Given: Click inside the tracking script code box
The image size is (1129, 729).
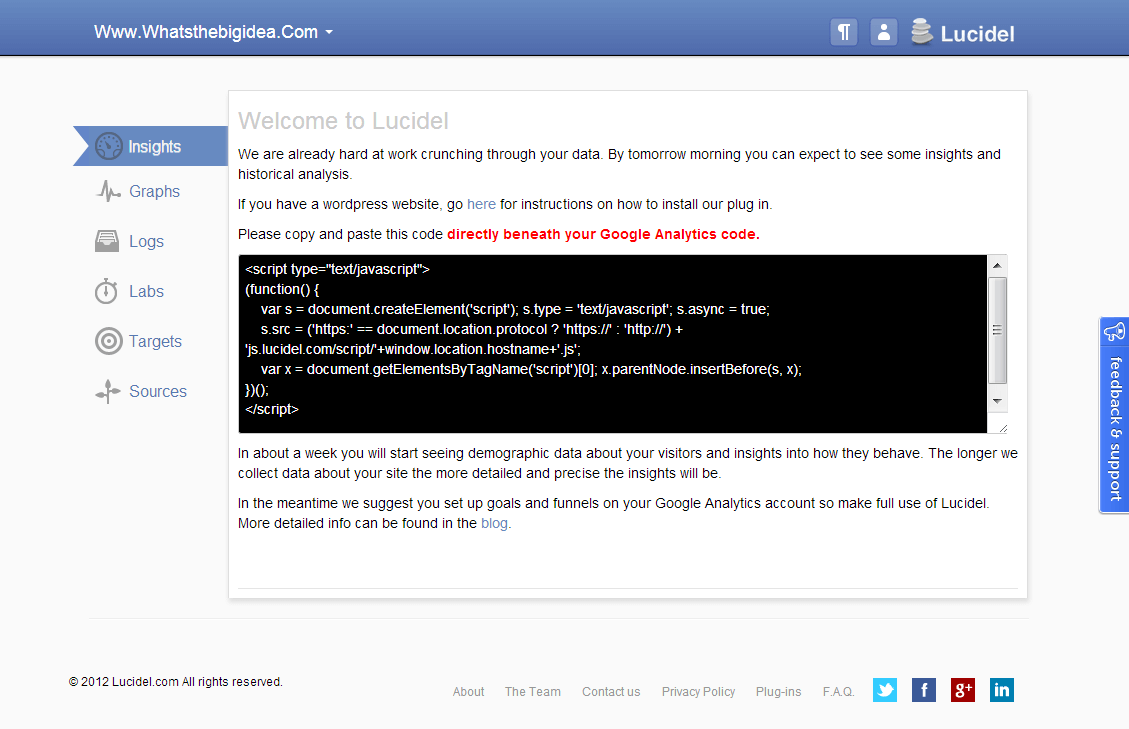Looking at the screenshot, I should [613, 344].
